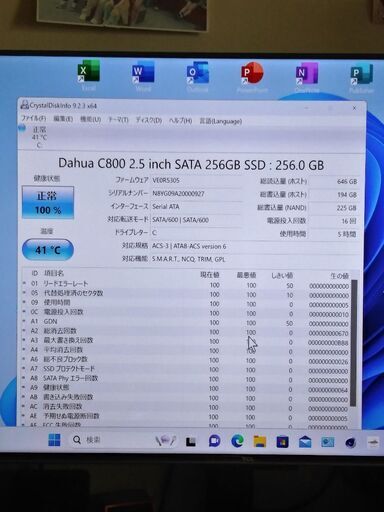
Task: Click the しきい値 column header
Action: pos(282,275)
